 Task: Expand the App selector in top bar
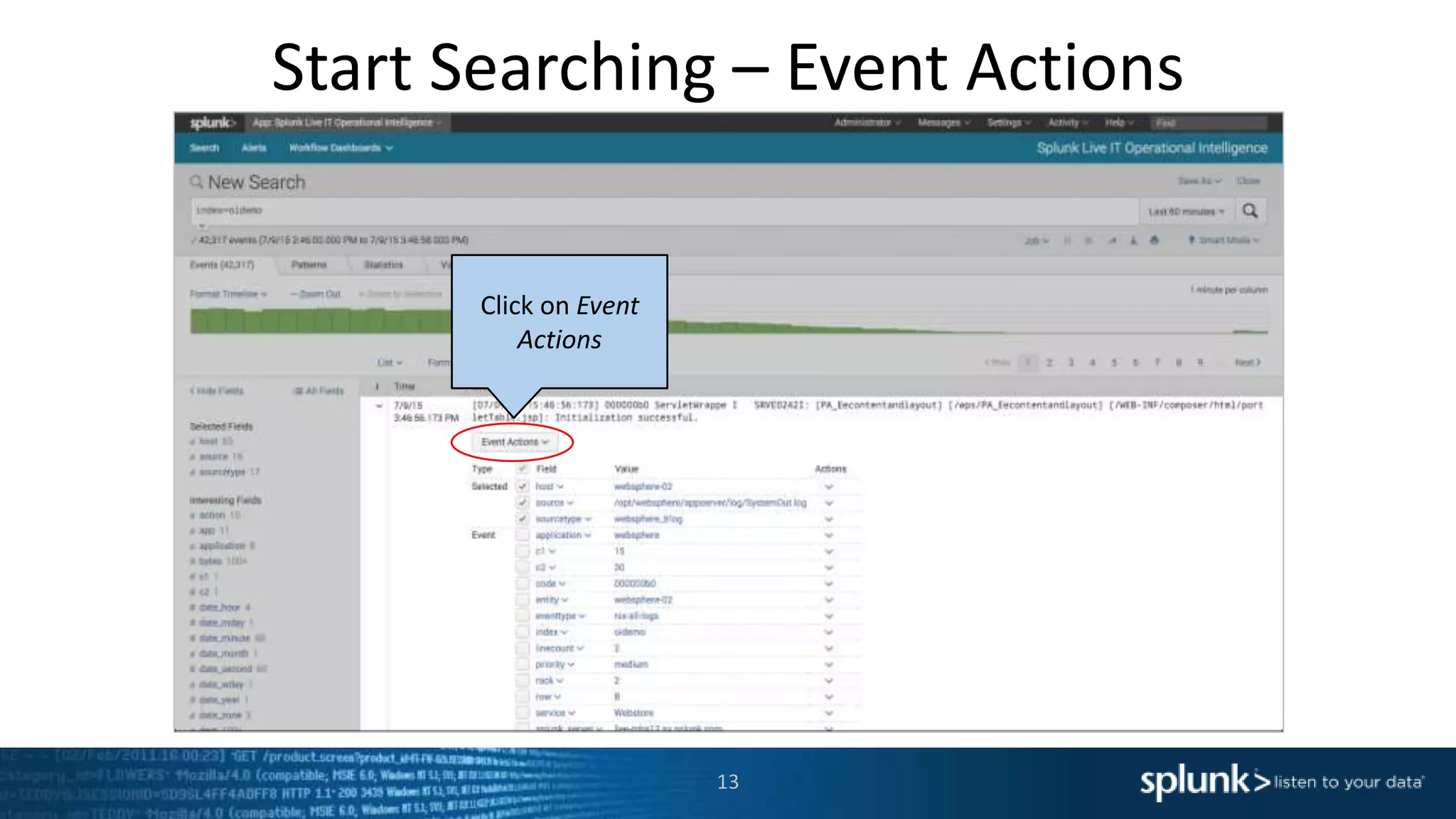coord(347,122)
